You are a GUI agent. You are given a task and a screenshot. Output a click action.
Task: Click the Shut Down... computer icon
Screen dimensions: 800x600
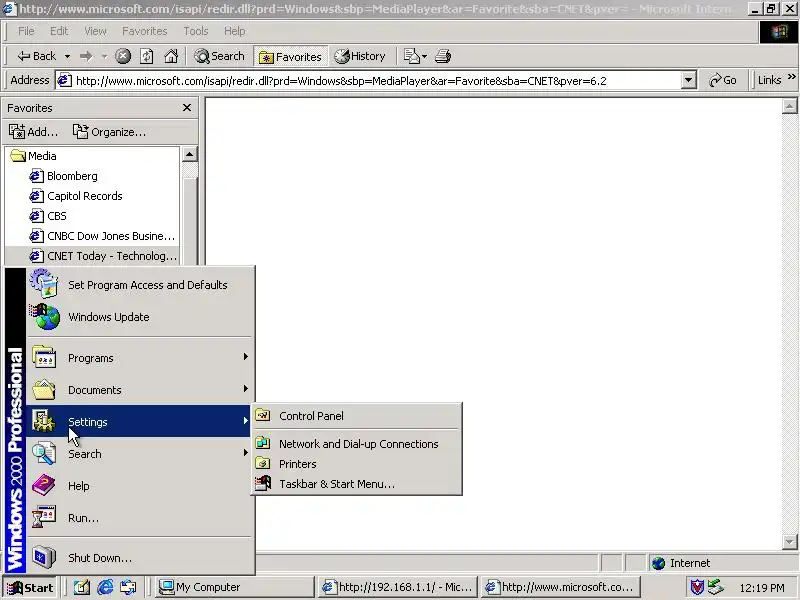click(44, 557)
